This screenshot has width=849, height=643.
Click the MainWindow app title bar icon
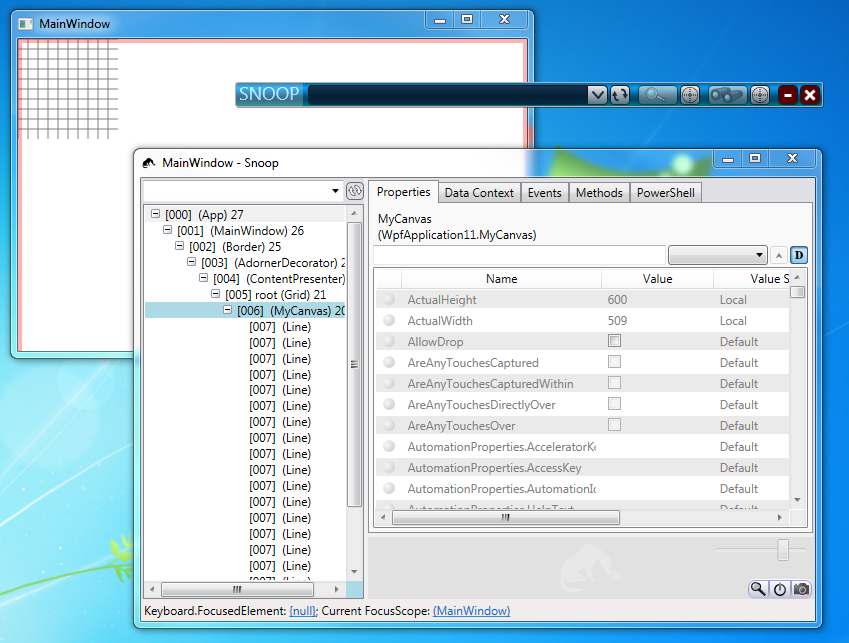(x=25, y=24)
